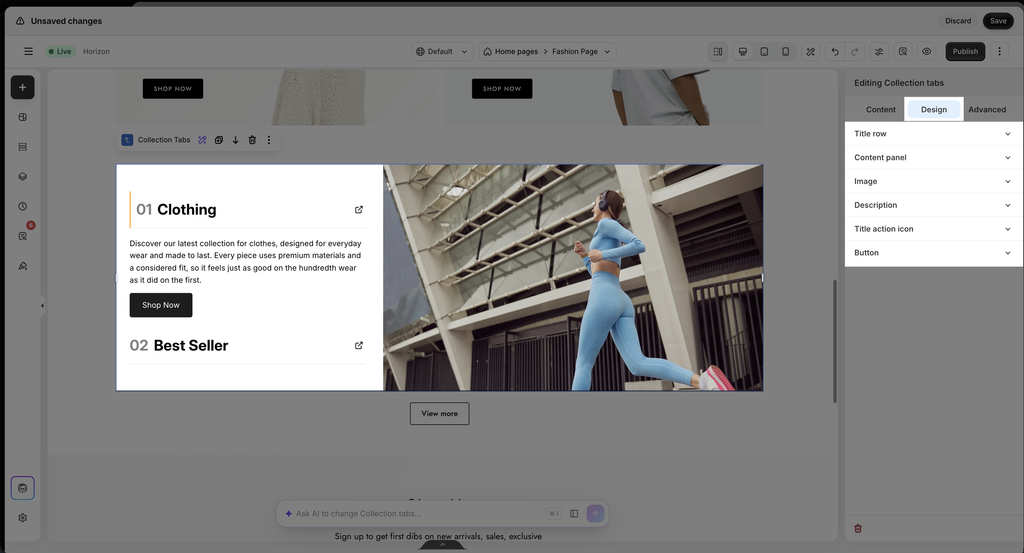This screenshot has width=1024, height=553.
Task: Select the Design tab
Action: click(x=934, y=110)
